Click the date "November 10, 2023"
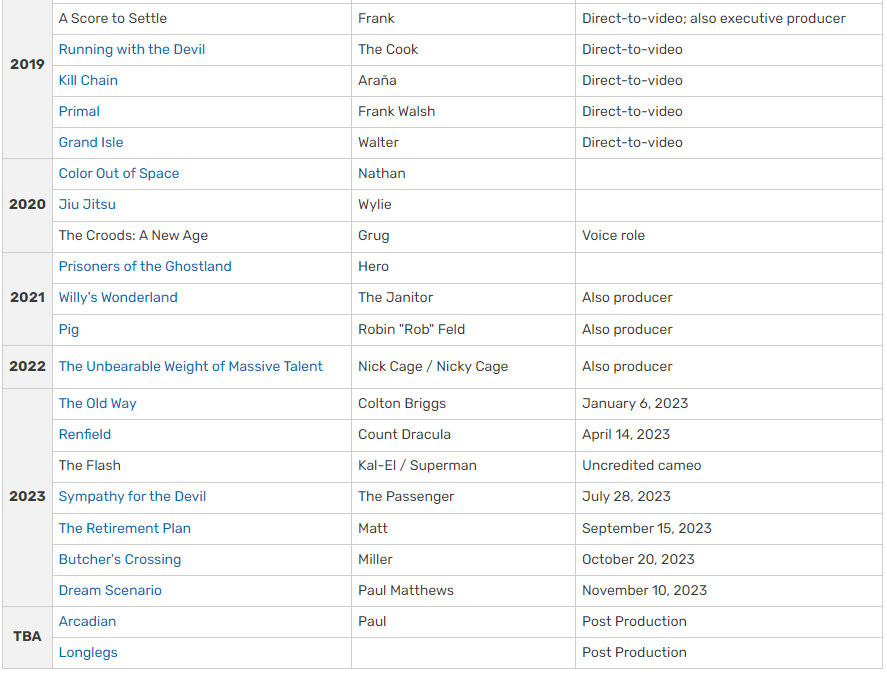 [645, 591]
